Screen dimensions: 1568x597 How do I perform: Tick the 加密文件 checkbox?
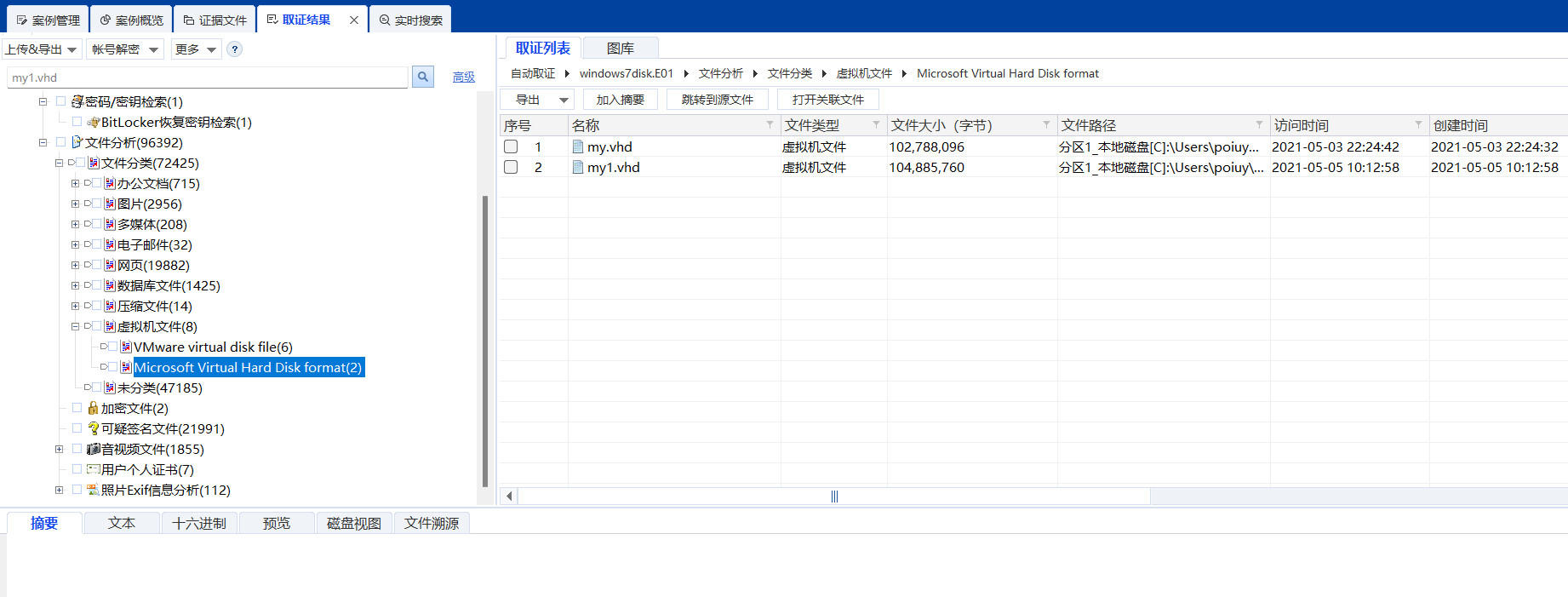point(77,407)
